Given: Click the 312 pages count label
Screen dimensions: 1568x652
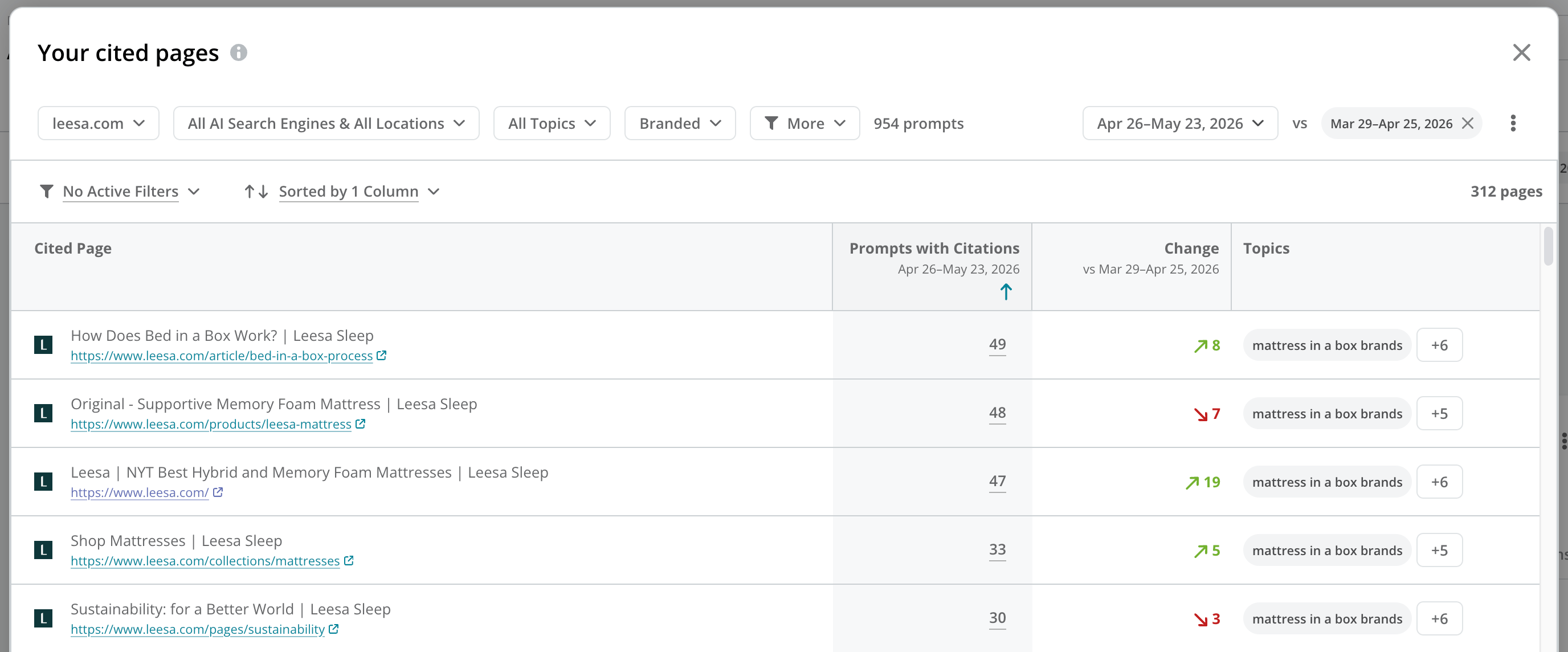Looking at the screenshot, I should [x=1506, y=191].
